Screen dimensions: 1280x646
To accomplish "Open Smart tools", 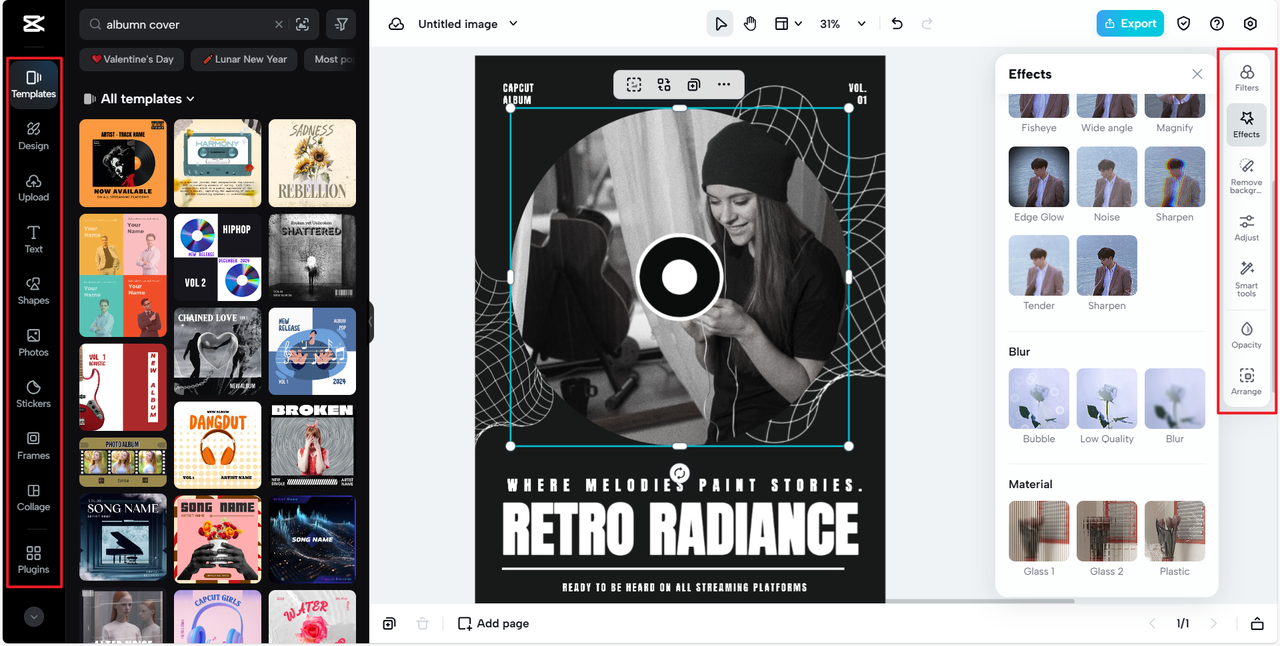I will click(1246, 279).
